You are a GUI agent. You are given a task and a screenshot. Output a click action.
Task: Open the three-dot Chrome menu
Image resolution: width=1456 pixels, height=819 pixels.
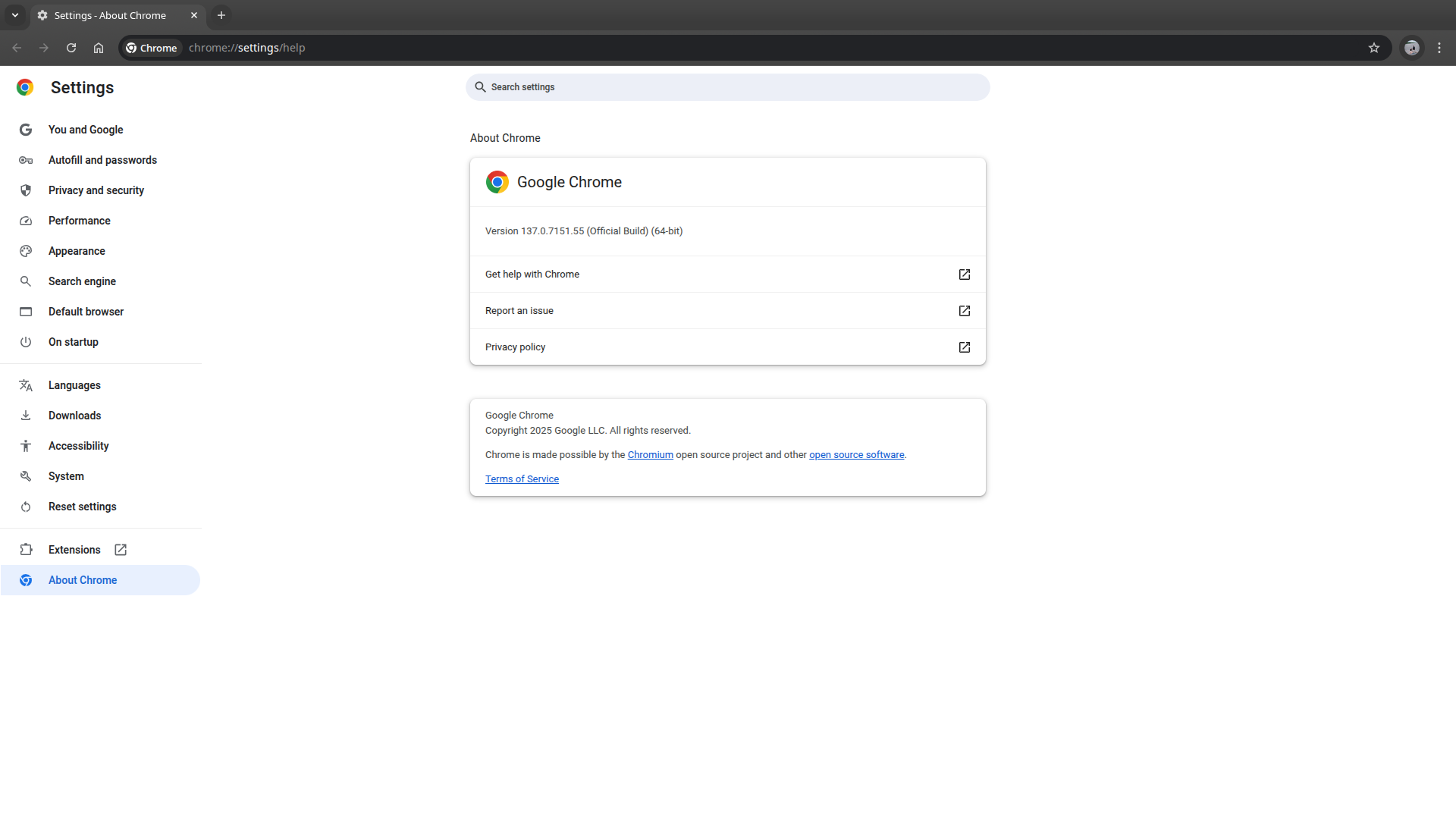[x=1439, y=48]
